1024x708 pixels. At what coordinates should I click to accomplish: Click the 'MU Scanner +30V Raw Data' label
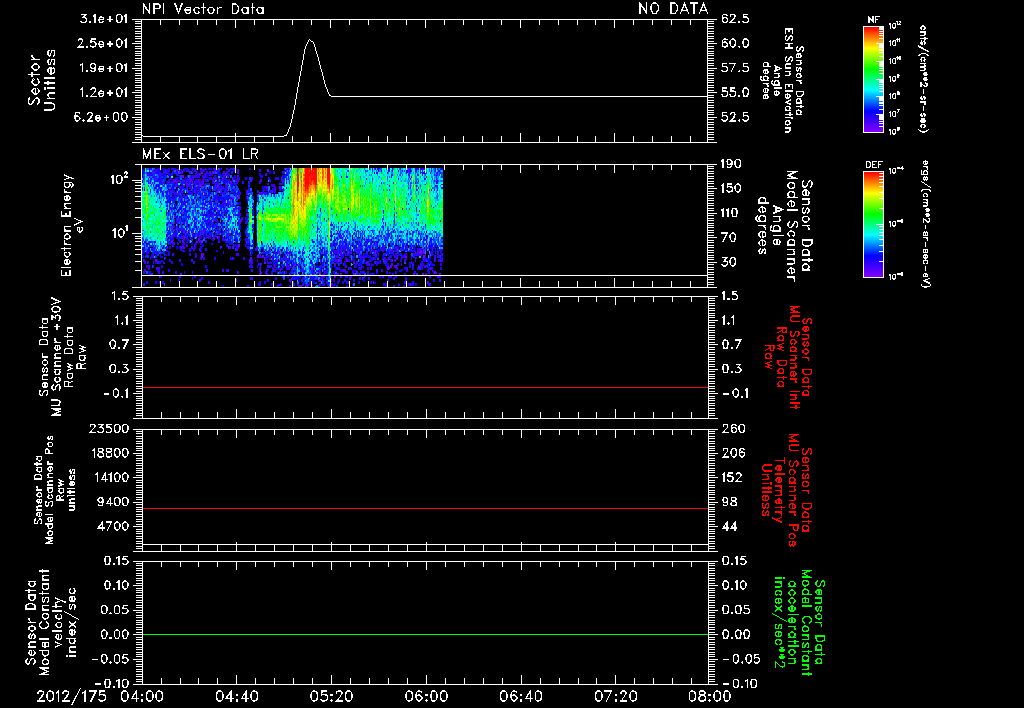click(63, 356)
